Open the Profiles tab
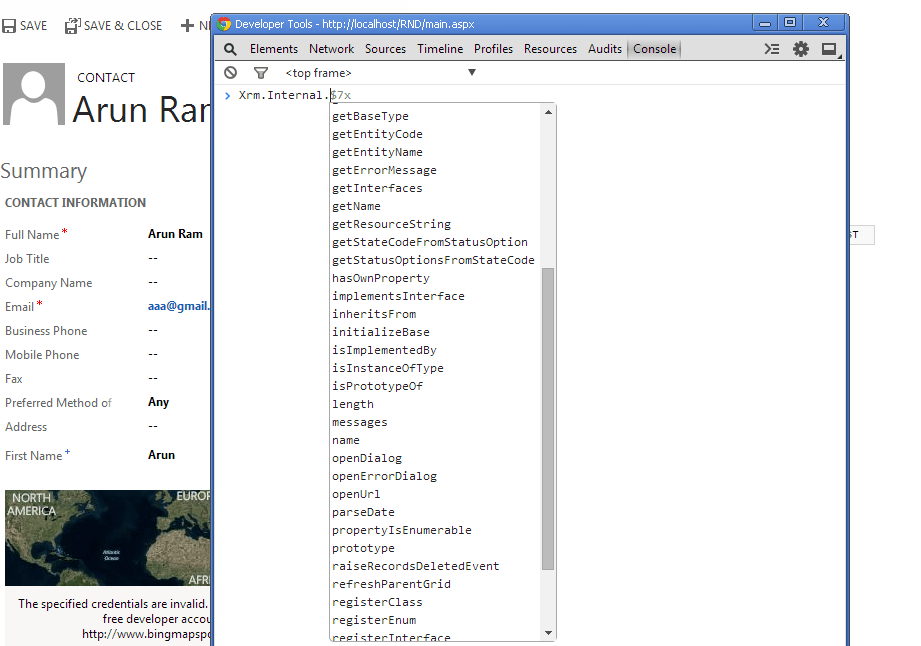The height and width of the screenshot is (646, 921). point(493,49)
